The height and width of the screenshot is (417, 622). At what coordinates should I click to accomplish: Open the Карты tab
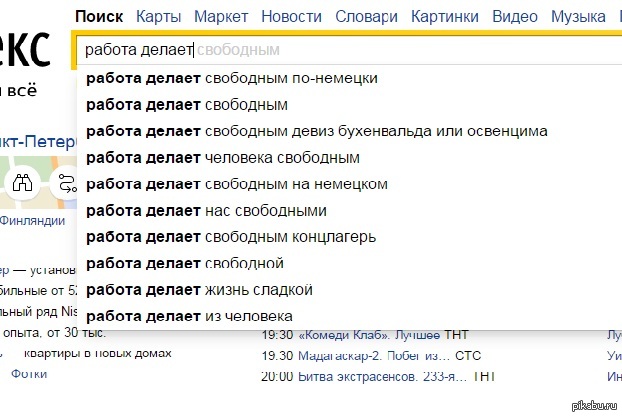158,17
